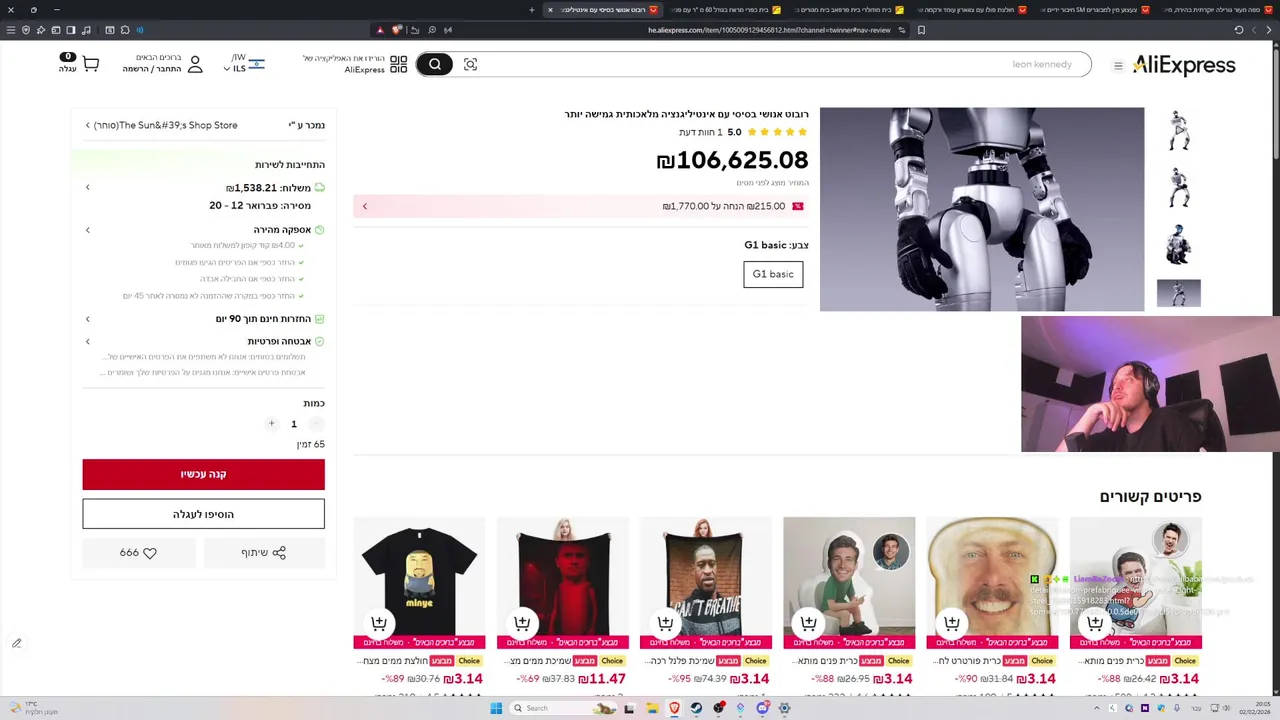Bookmark this page via bookmark icon
The image size is (1280, 720).
point(921,30)
